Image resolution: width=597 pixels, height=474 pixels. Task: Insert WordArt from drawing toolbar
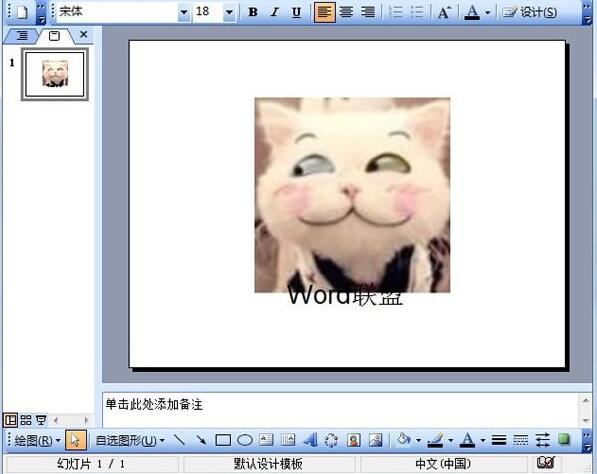[x=310, y=440]
